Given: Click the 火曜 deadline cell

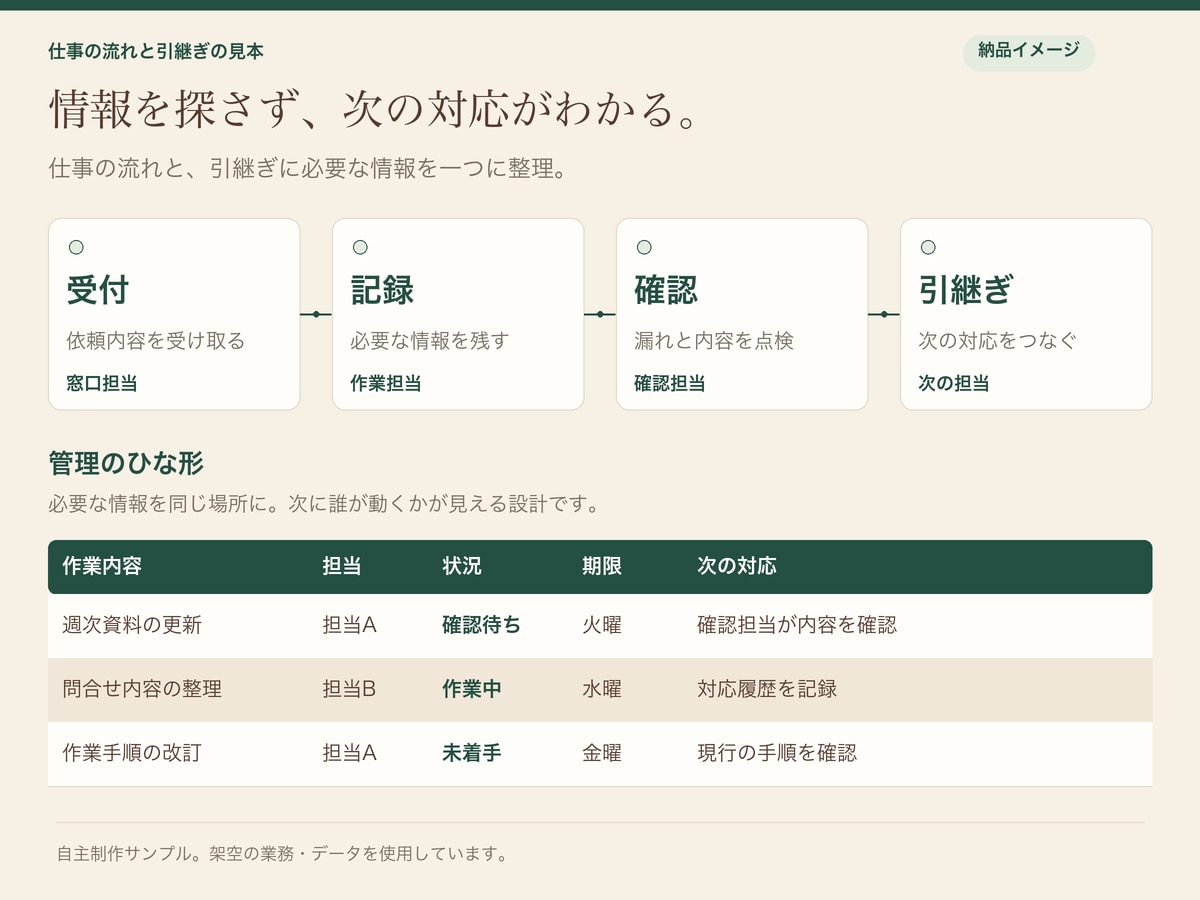Looking at the screenshot, I should 602,625.
